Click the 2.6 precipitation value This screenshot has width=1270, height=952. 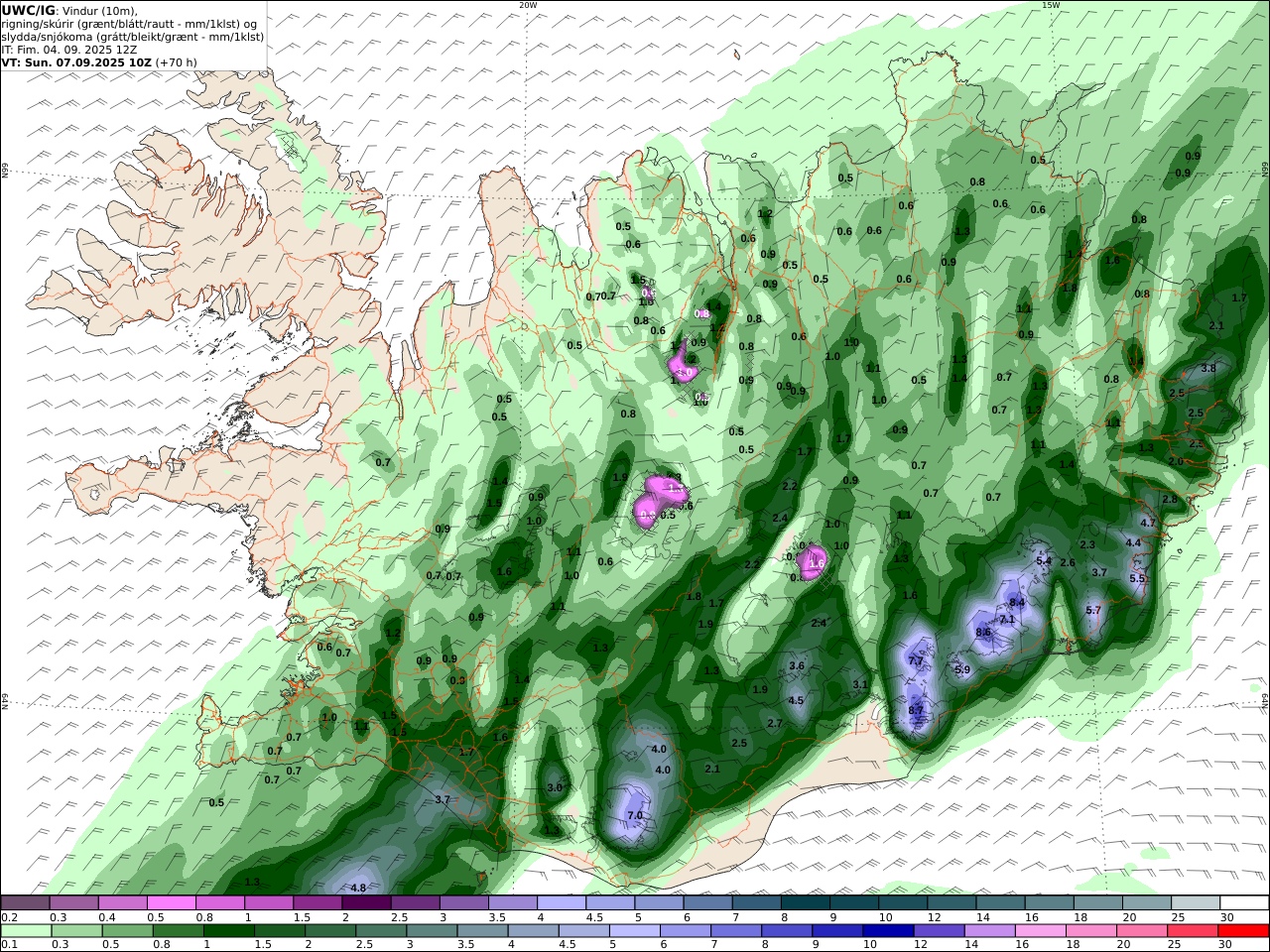click(1068, 562)
